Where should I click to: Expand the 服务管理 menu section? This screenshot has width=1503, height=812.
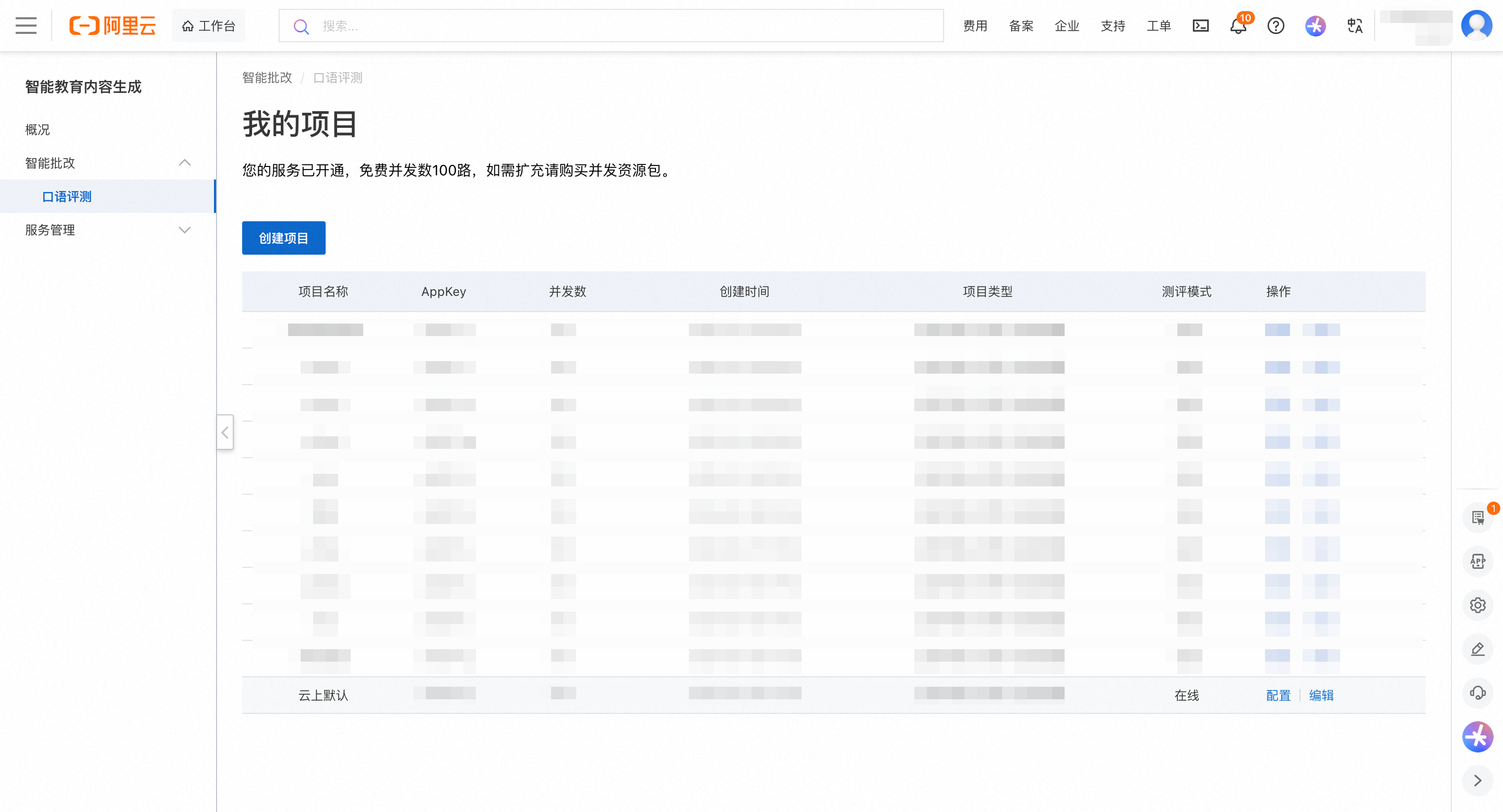point(184,230)
